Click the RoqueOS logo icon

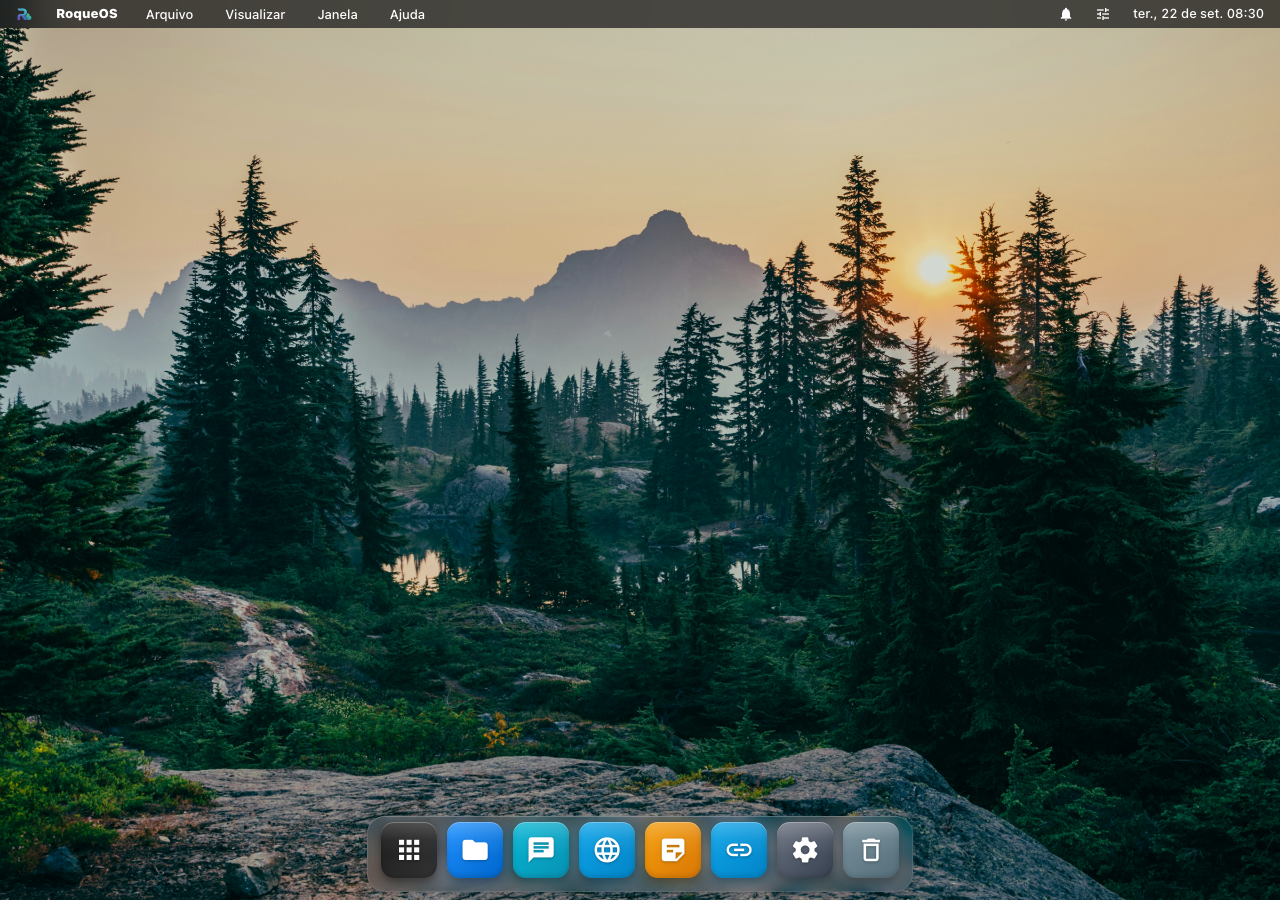coord(24,14)
